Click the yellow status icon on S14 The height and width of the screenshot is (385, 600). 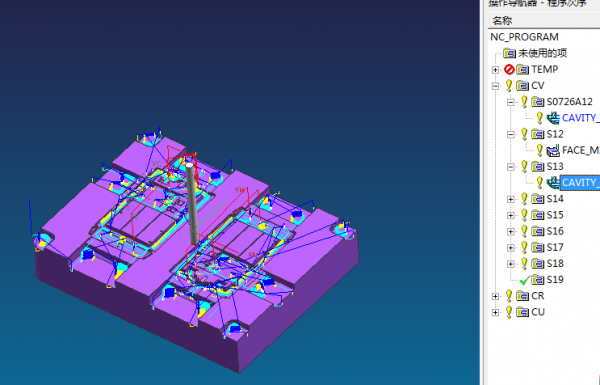(x=524, y=199)
